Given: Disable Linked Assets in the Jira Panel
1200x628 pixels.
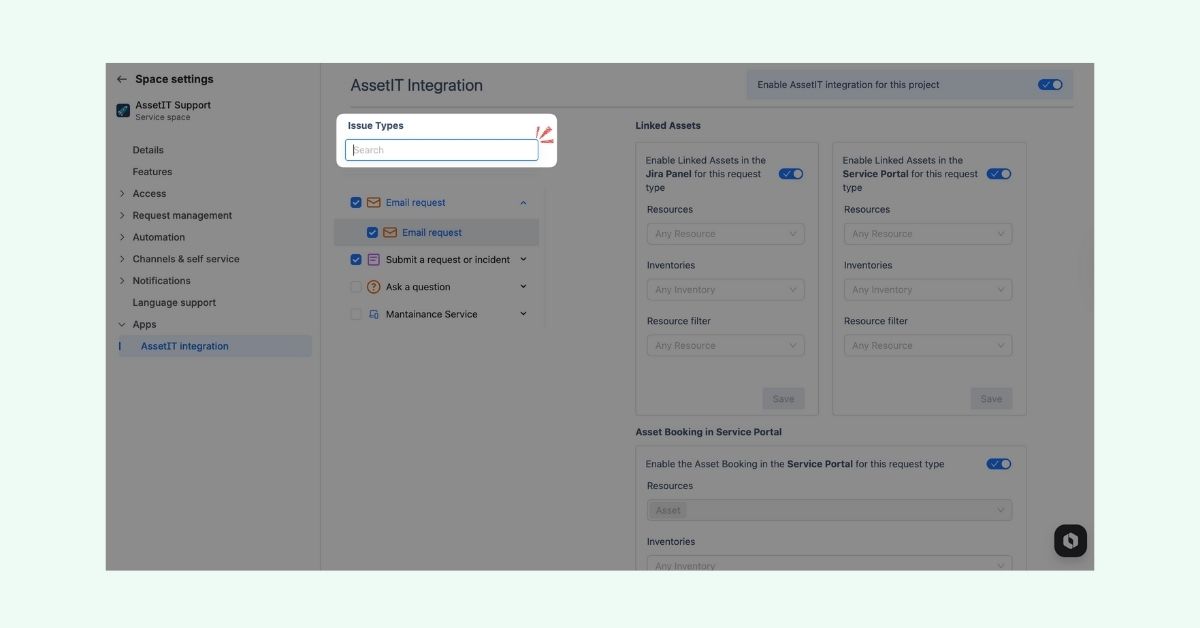Looking at the screenshot, I should point(790,173).
